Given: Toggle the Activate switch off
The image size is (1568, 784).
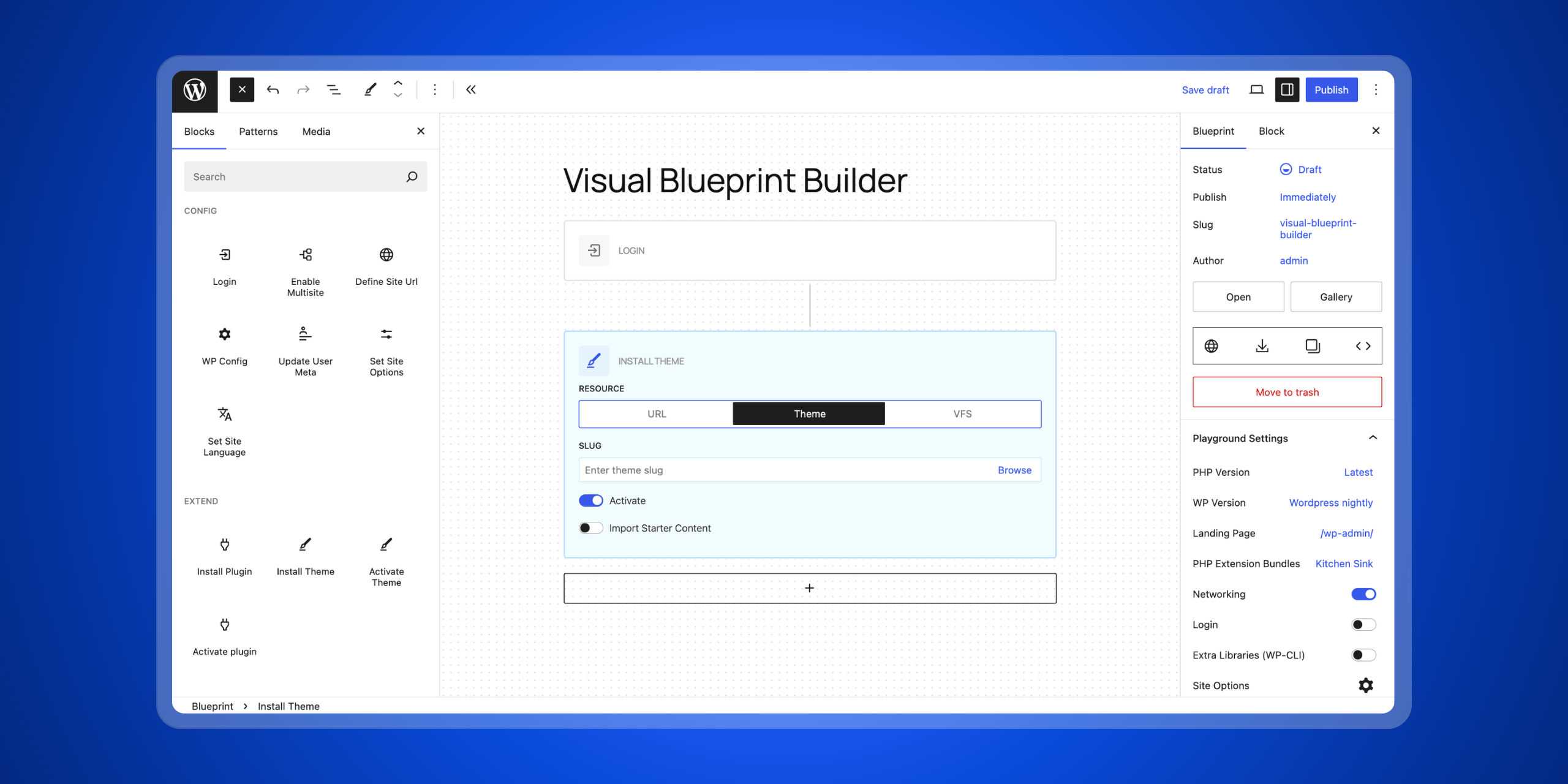Looking at the screenshot, I should pyautogui.click(x=590, y=500).
